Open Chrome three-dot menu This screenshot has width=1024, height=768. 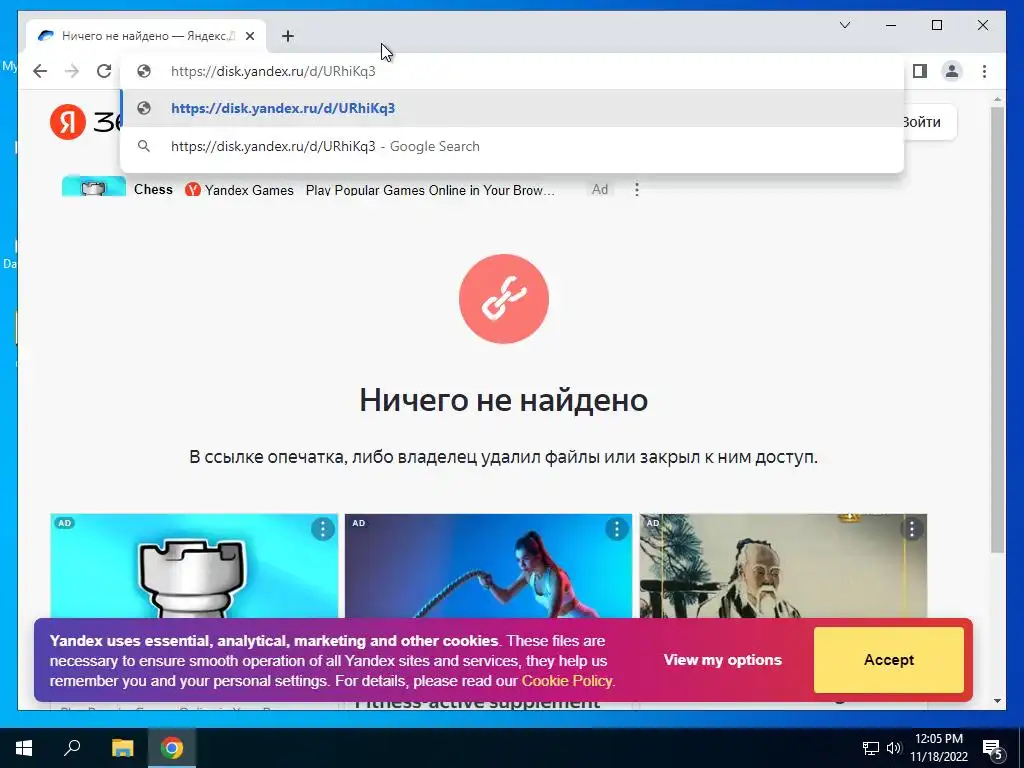984,71
